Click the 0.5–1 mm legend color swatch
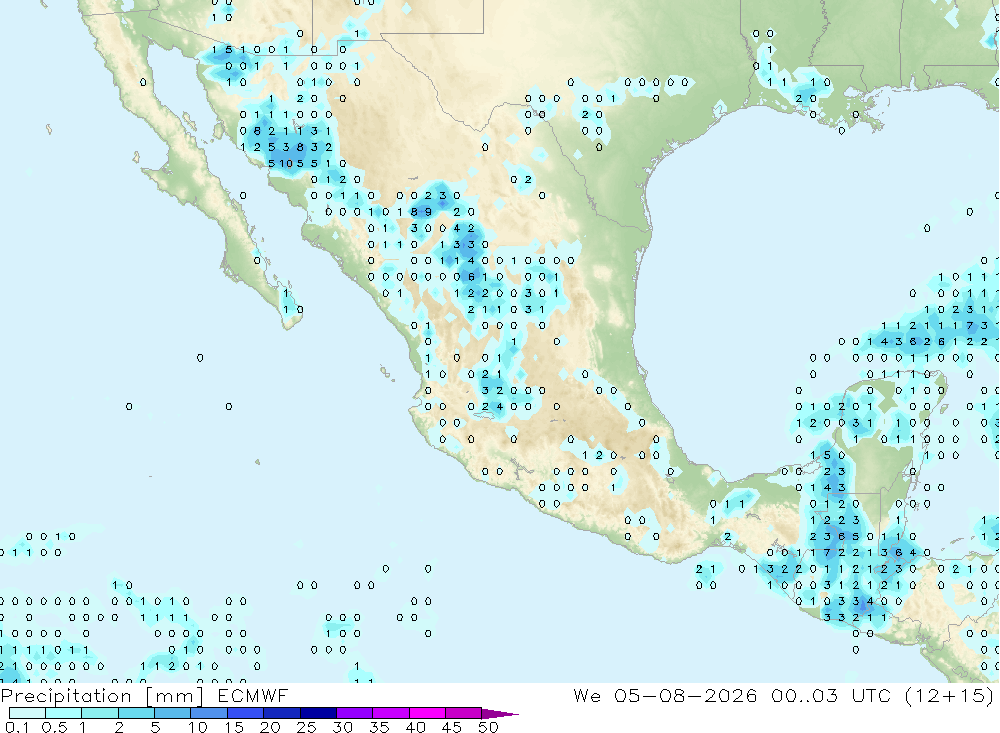Screen dimensions: 1000x733 (x=64, y=713)
